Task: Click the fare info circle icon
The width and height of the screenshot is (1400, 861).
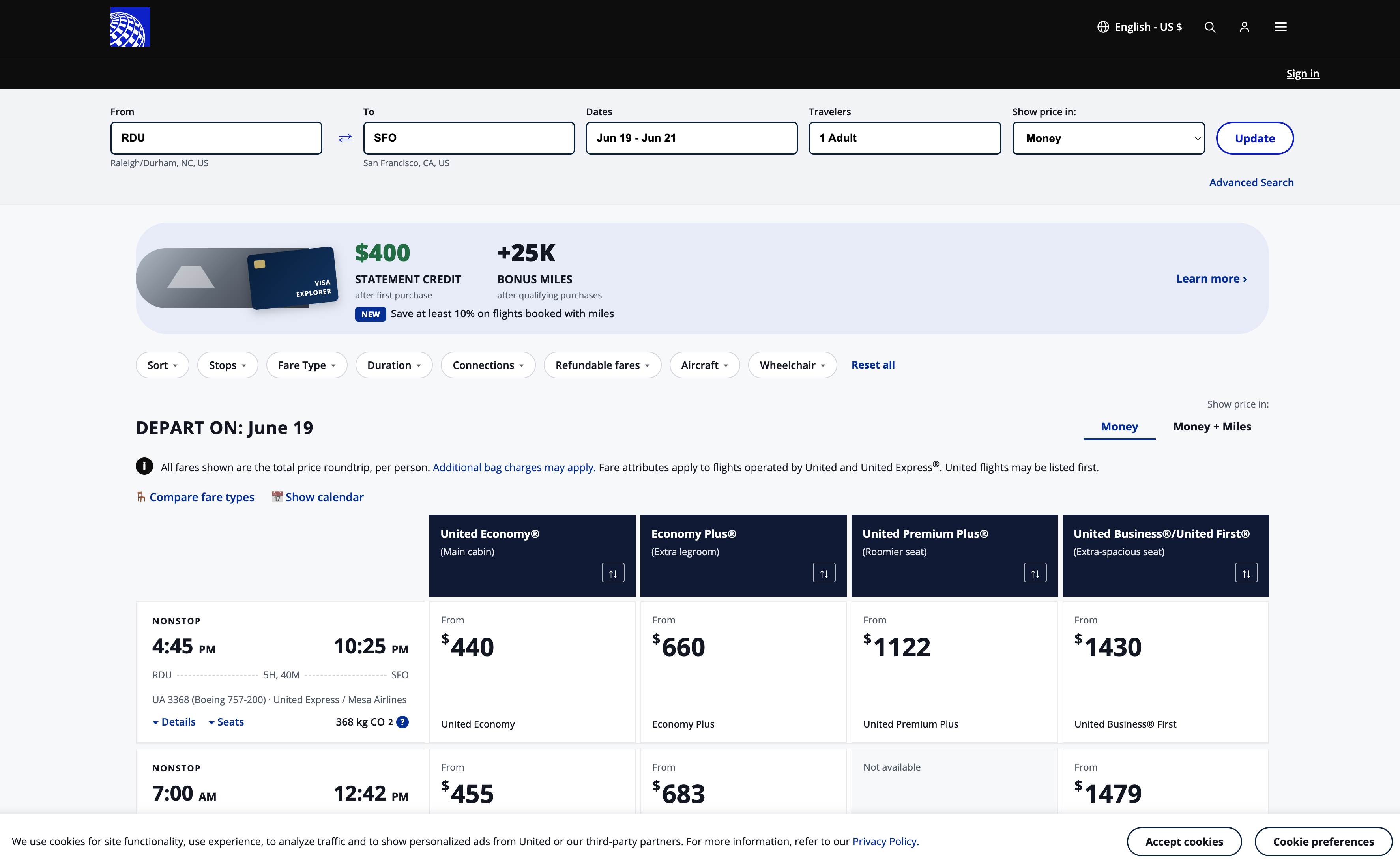Action: tap(144, 466)
